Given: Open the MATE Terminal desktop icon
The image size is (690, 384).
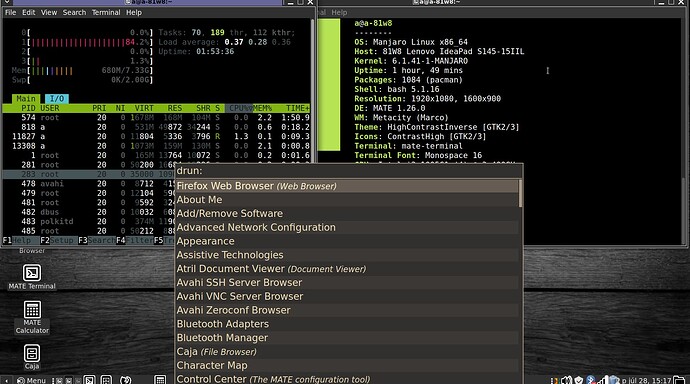Looking at the screenshot, I should pyautogui.click(x=32, y=277).
